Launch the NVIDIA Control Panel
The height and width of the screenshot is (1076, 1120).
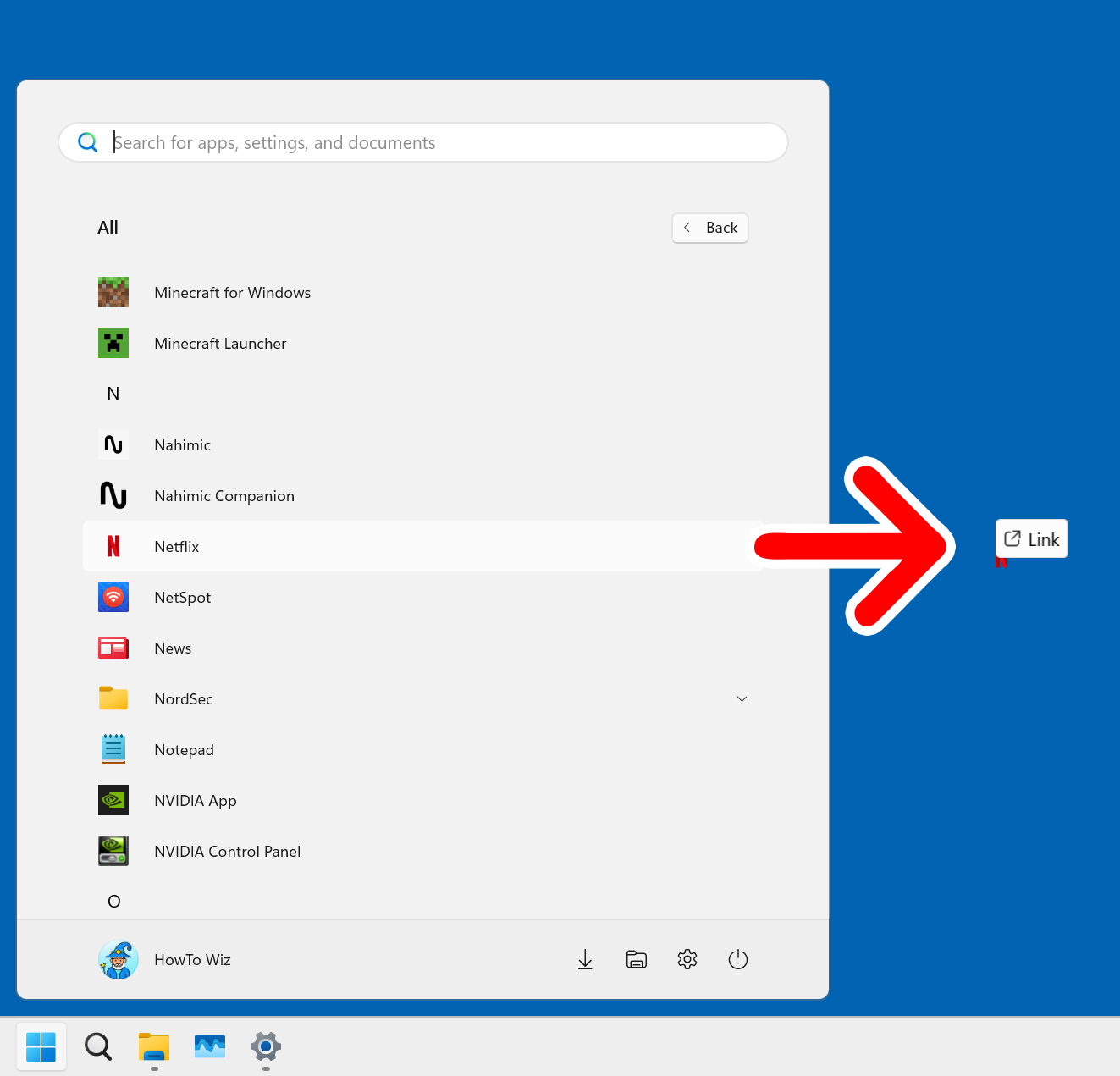pos(227,851)
